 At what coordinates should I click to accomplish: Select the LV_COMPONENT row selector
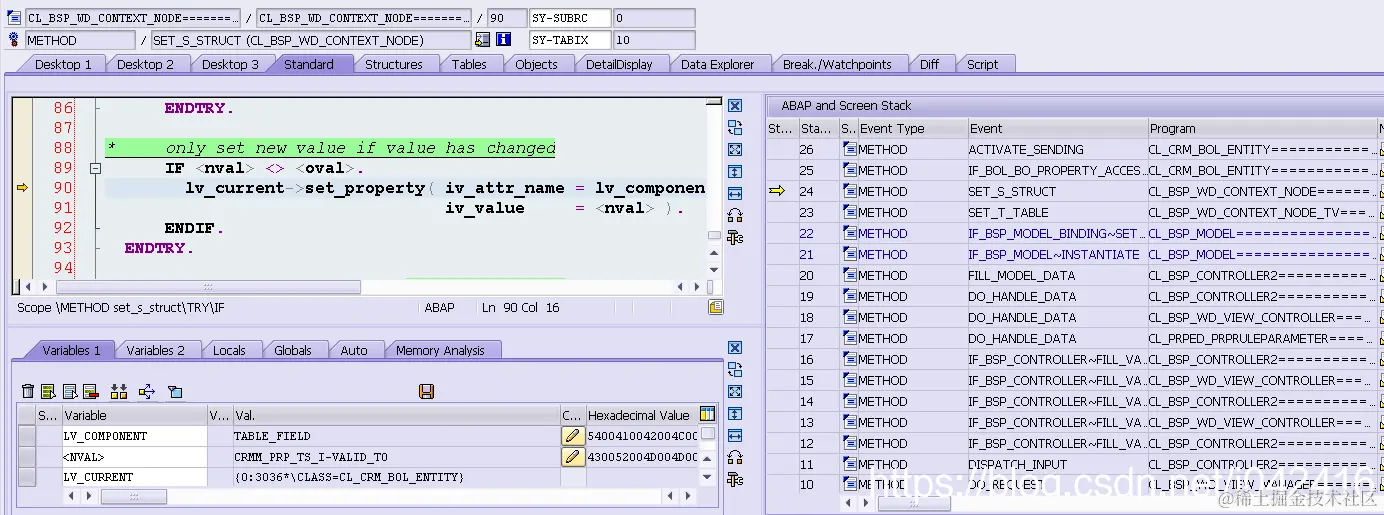[27, 435]
